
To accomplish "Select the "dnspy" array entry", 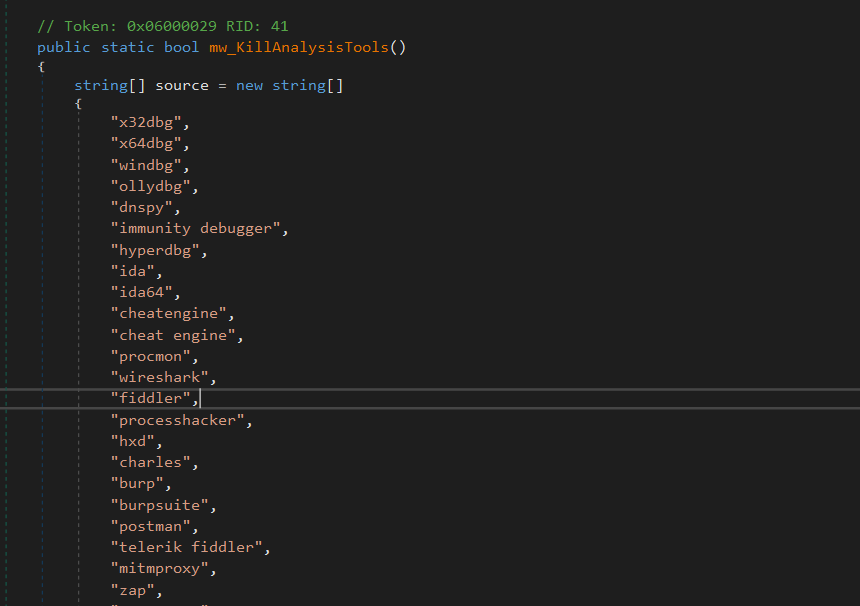I will click(142, 208).
